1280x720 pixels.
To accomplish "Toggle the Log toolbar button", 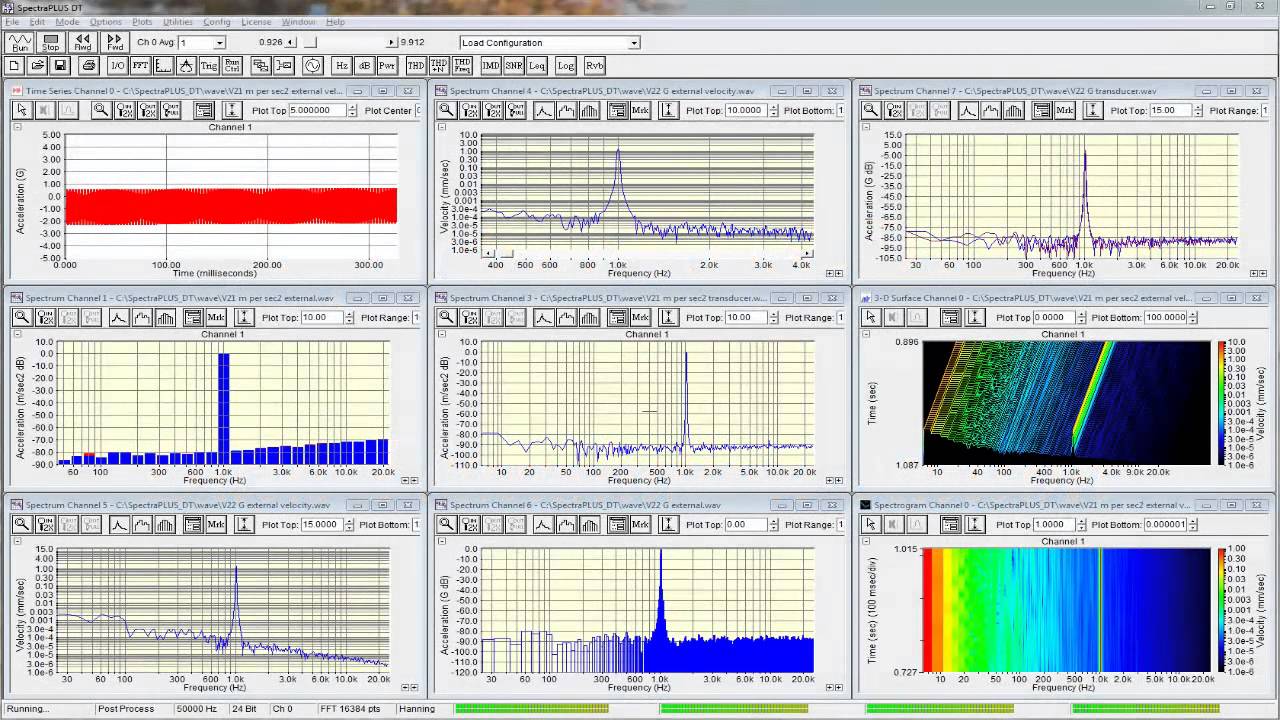I will tap(566, 66).
